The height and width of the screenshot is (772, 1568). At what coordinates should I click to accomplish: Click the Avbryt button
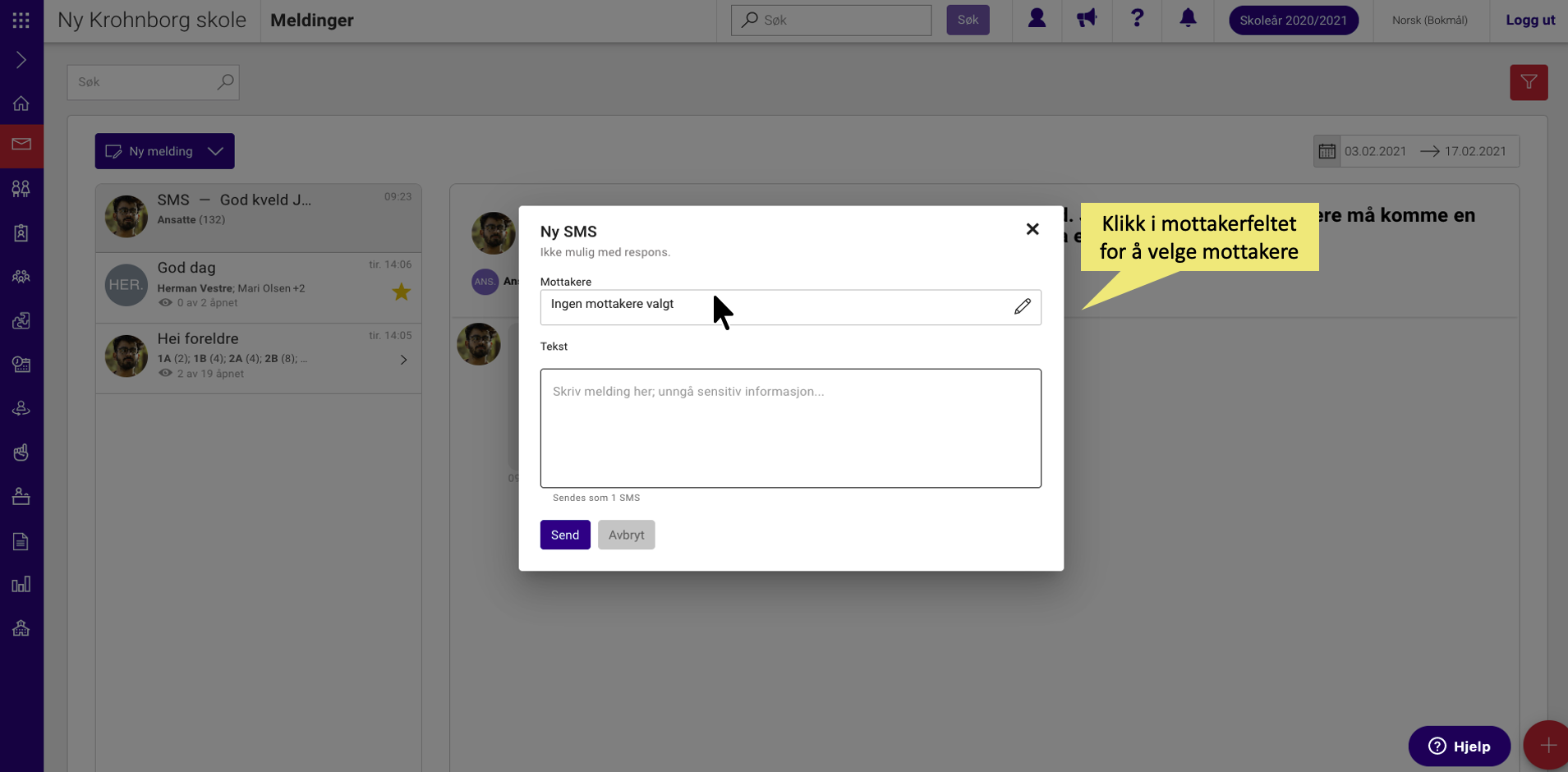pos(626,535)
